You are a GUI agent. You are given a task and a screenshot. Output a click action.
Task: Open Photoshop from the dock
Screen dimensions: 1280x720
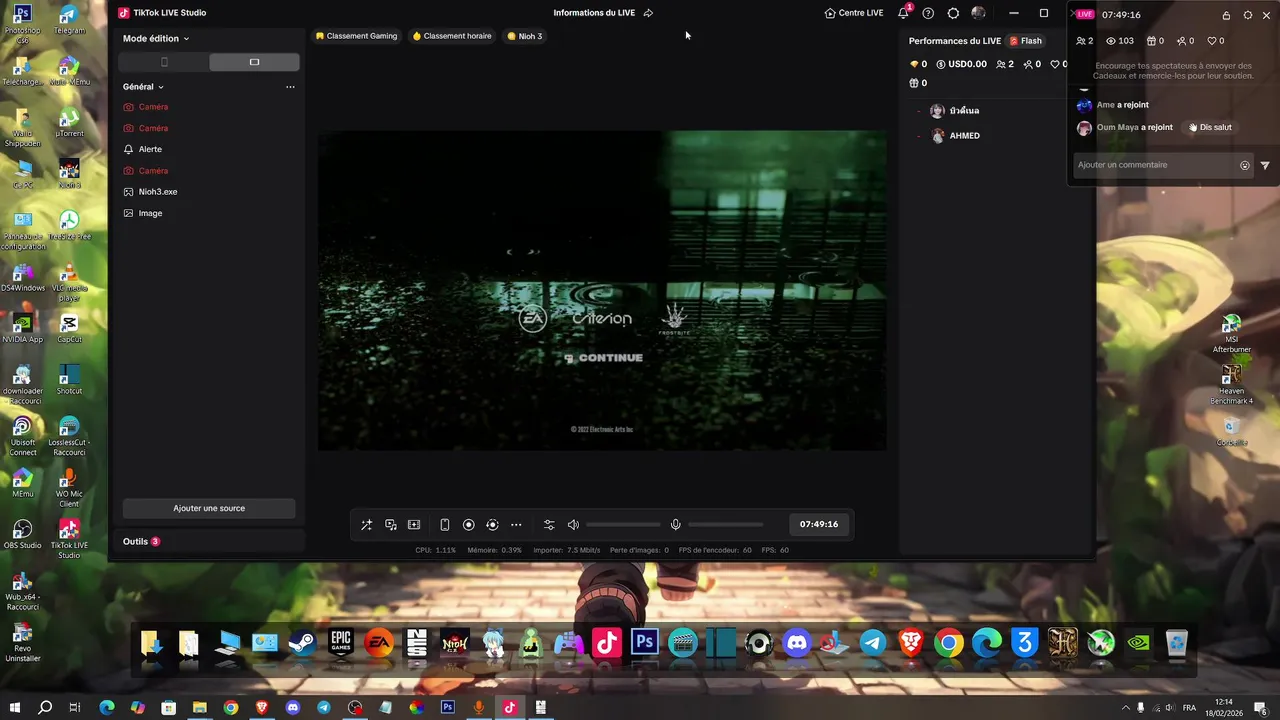(645, 643)
